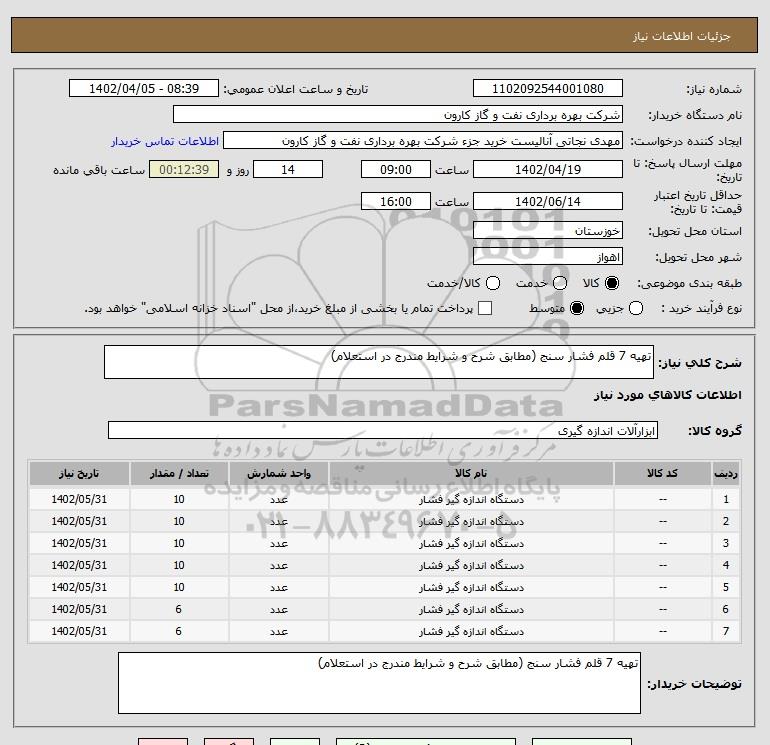Select the جزیی purchase type radio
Image resolution: width=770 pixels, height=745 pixels.
[635, 308]
